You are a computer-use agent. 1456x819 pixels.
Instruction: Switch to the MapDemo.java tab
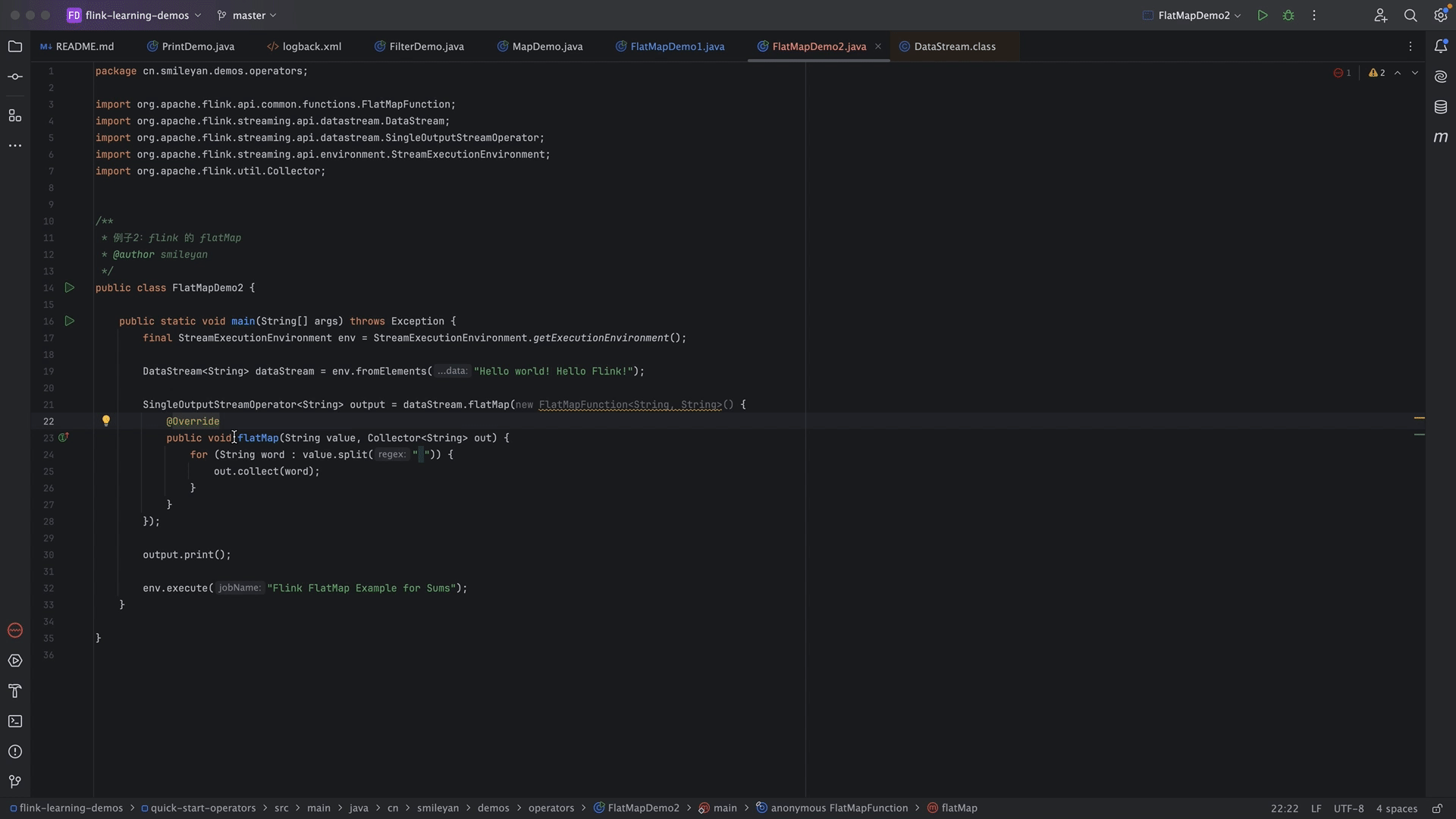click(x=547, y=46)
